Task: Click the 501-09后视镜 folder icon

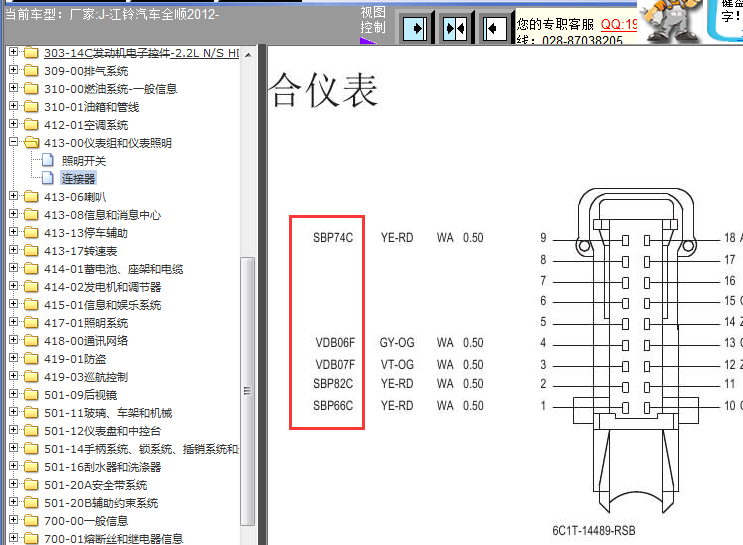Action: [31, 395]
